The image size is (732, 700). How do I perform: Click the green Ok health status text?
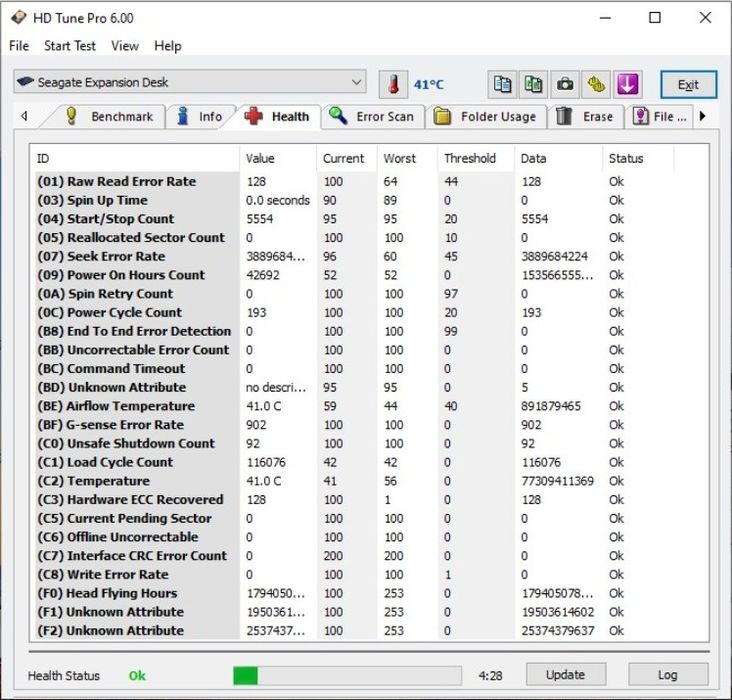(137, 676)
